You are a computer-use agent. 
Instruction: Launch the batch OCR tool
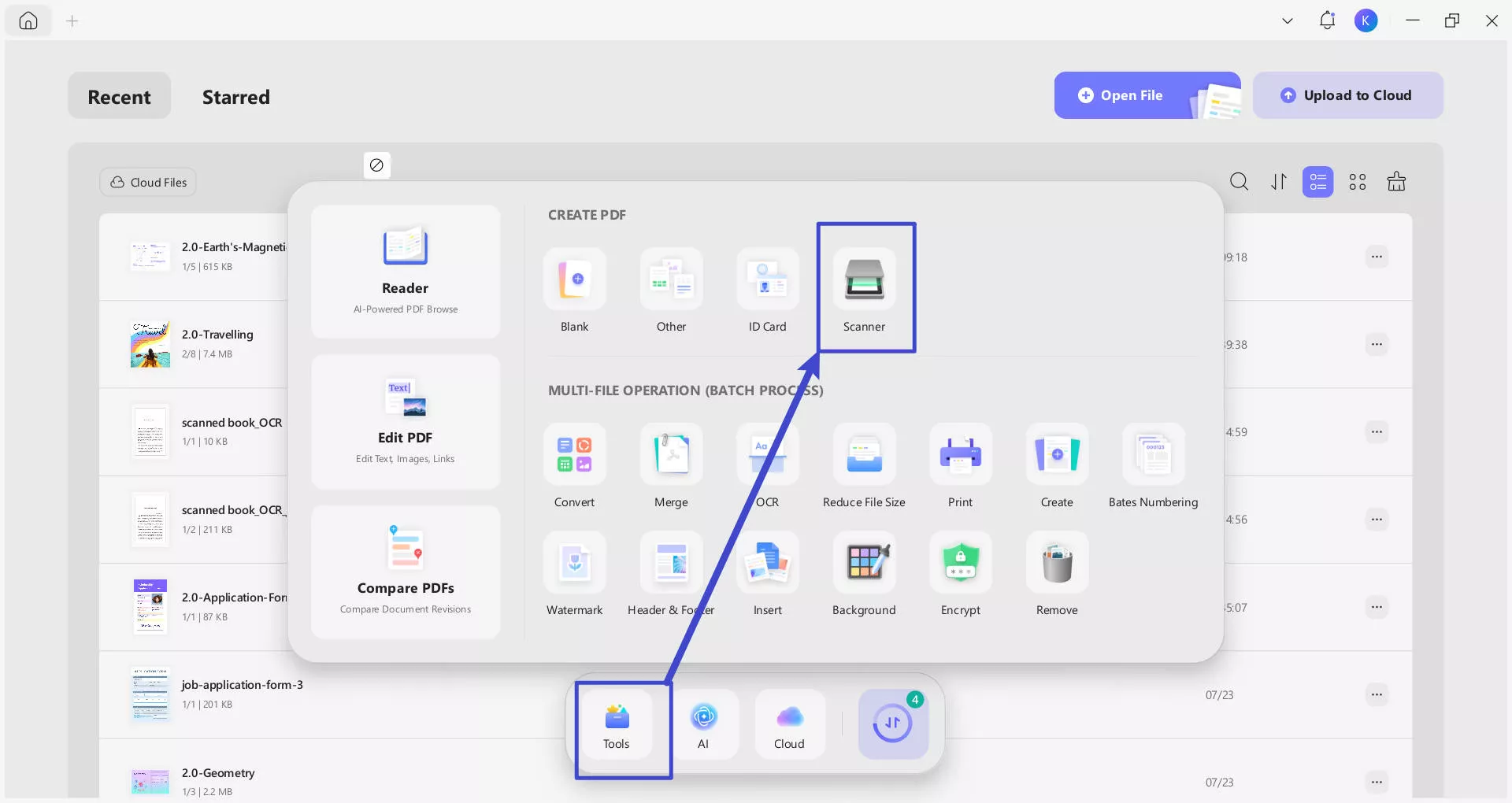click(767, 456)
